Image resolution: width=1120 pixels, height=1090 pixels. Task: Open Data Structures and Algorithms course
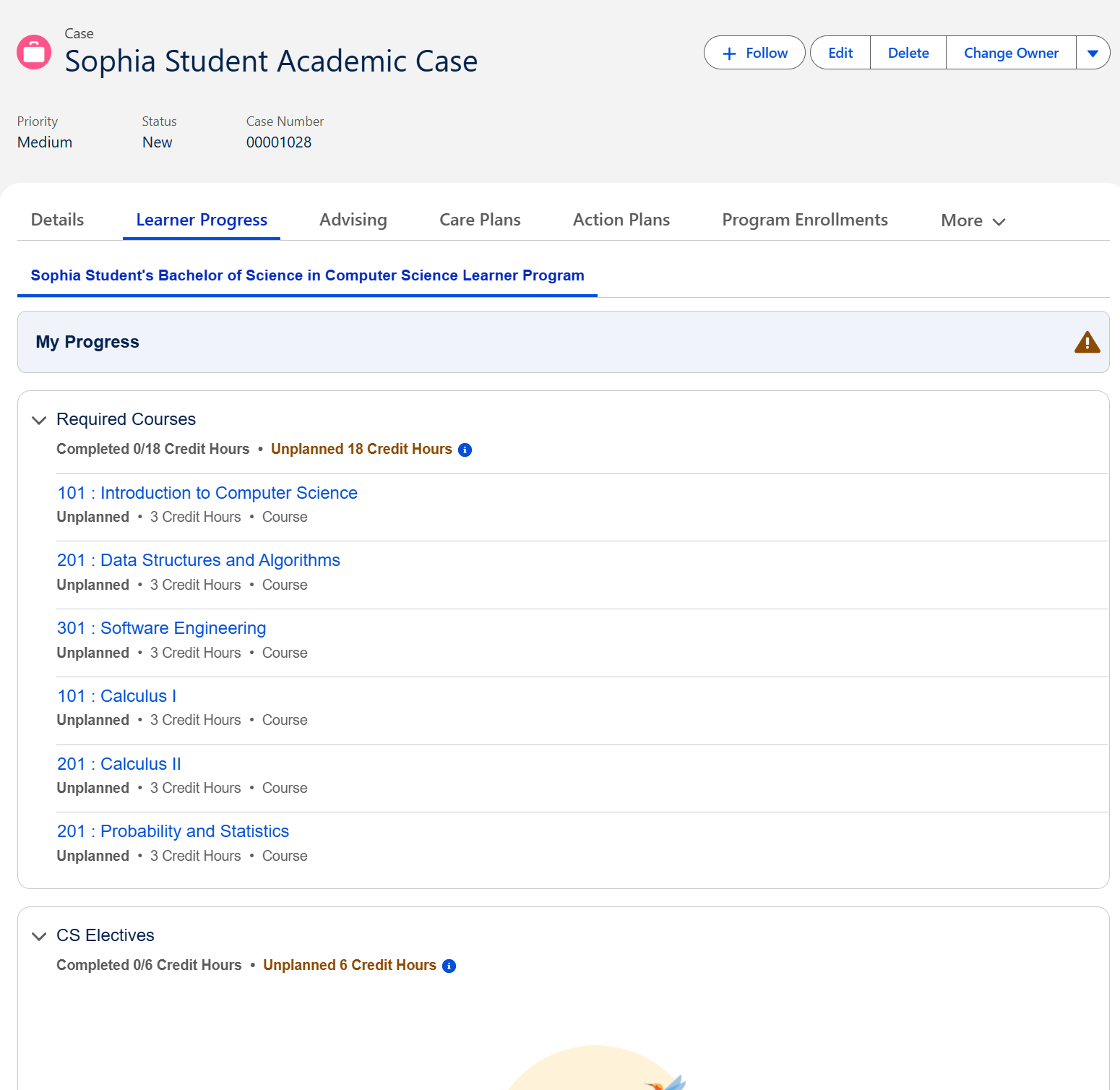(x=198, y=560)
